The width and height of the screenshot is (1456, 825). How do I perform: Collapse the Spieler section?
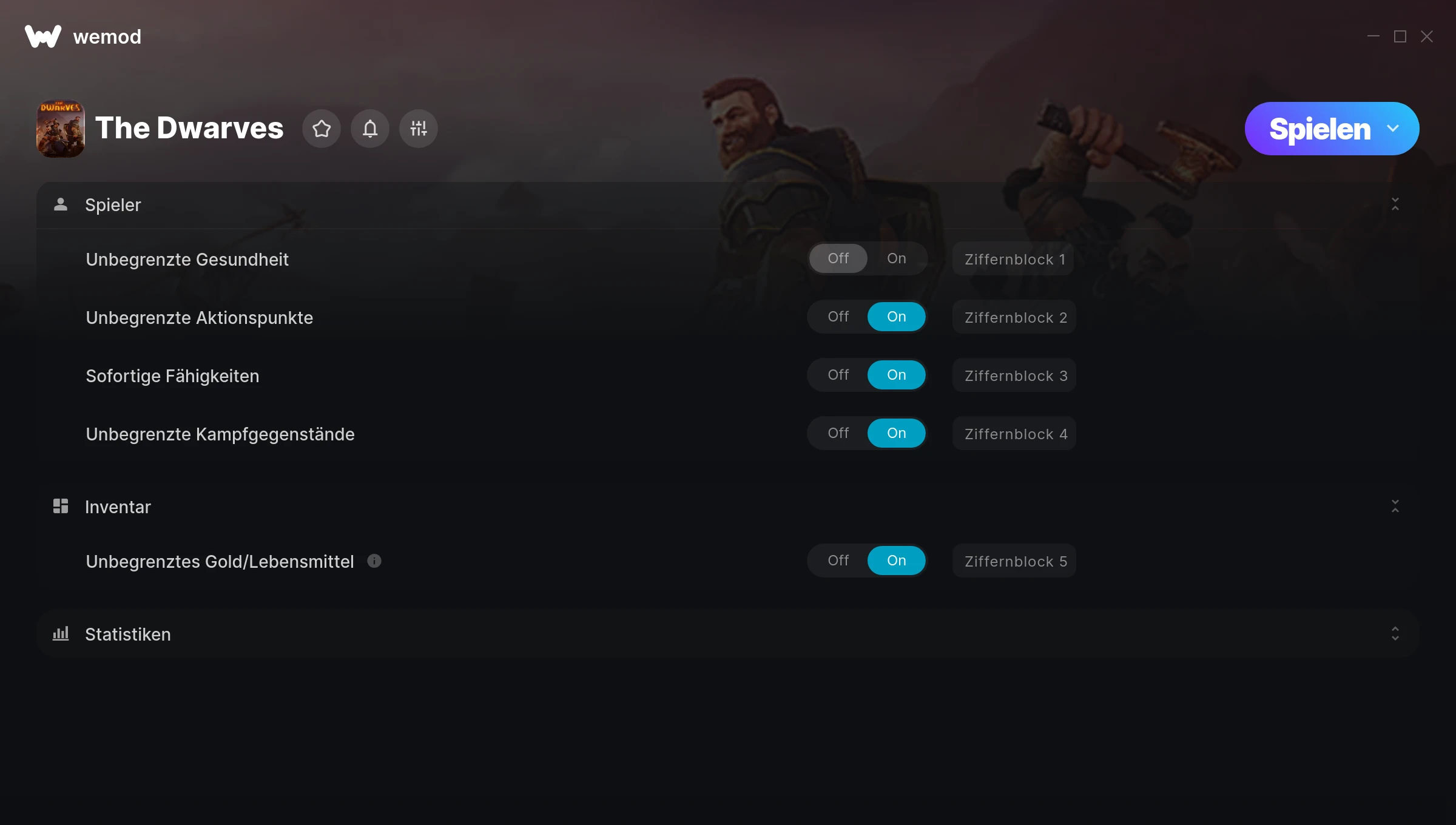click(x=1395, y=204)
